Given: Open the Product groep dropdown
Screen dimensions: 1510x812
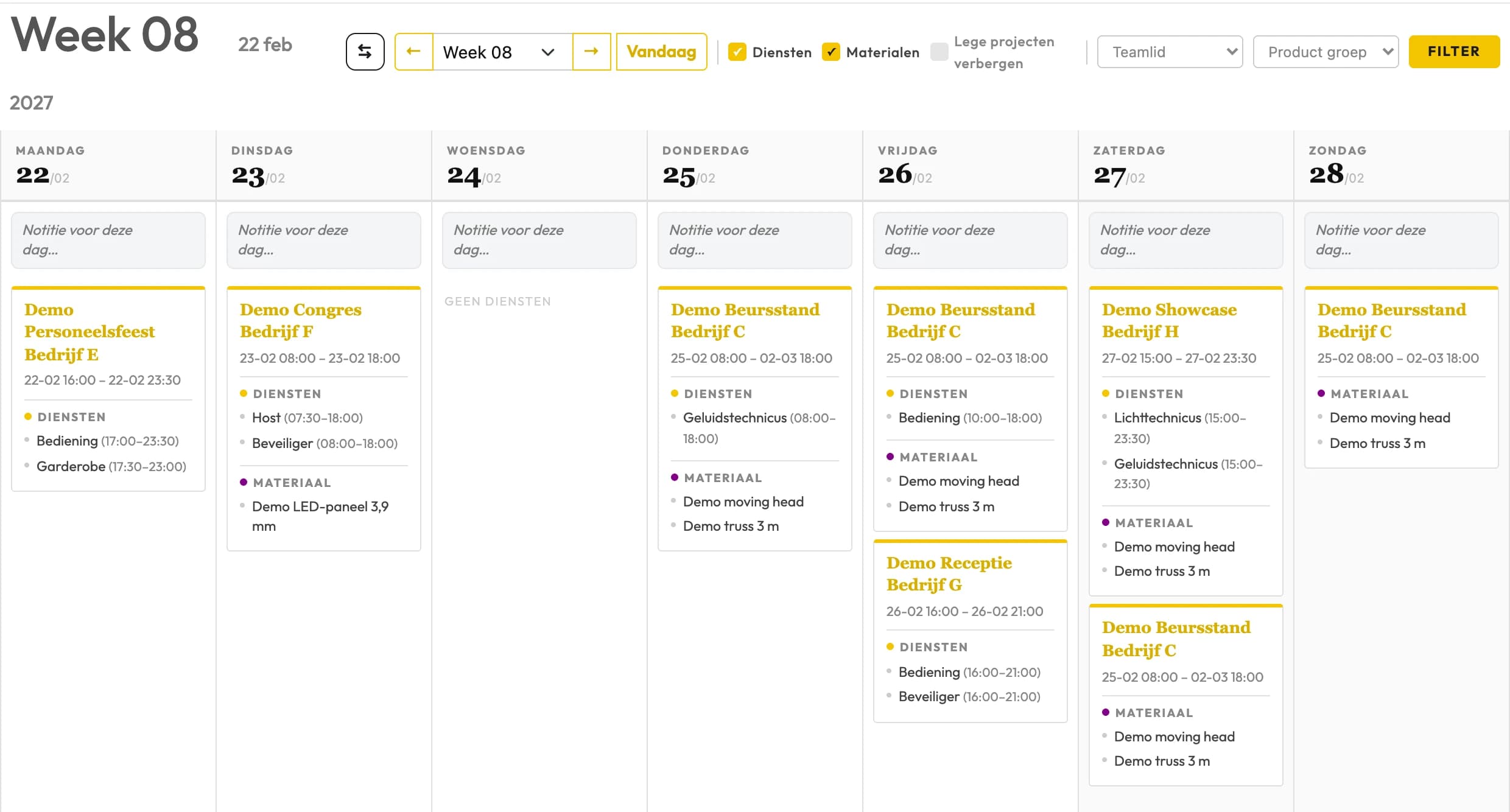Looking at the screenshot, I should (x=1326, y=52).
